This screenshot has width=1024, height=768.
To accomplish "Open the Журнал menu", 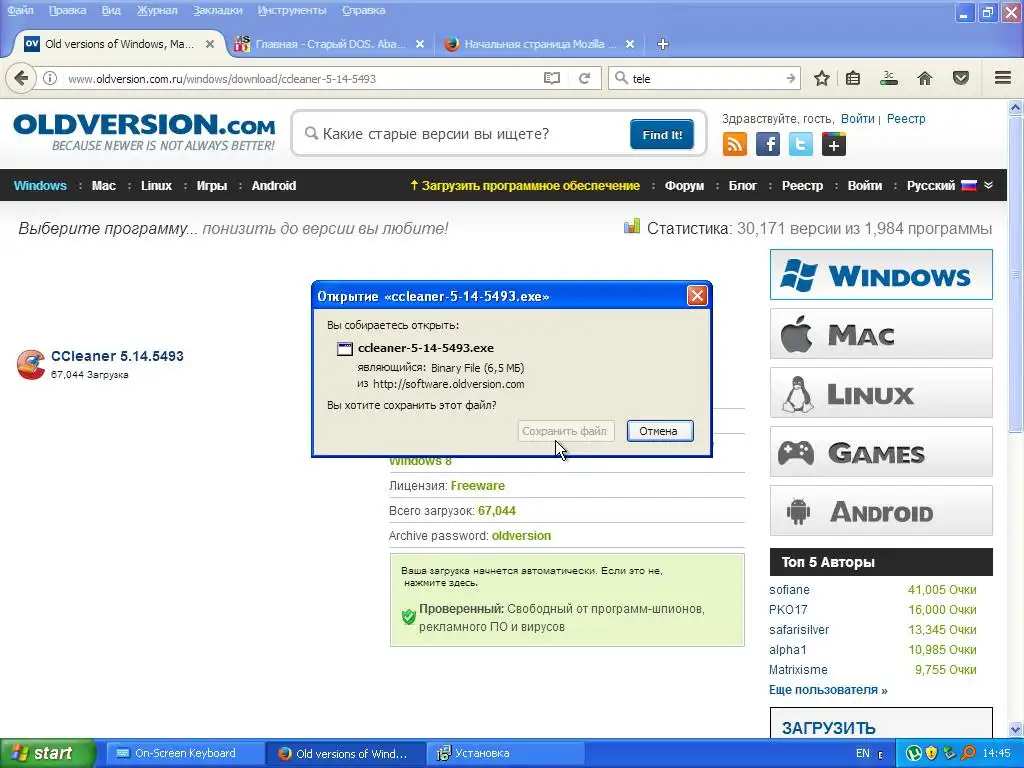I will click(157, 10).
